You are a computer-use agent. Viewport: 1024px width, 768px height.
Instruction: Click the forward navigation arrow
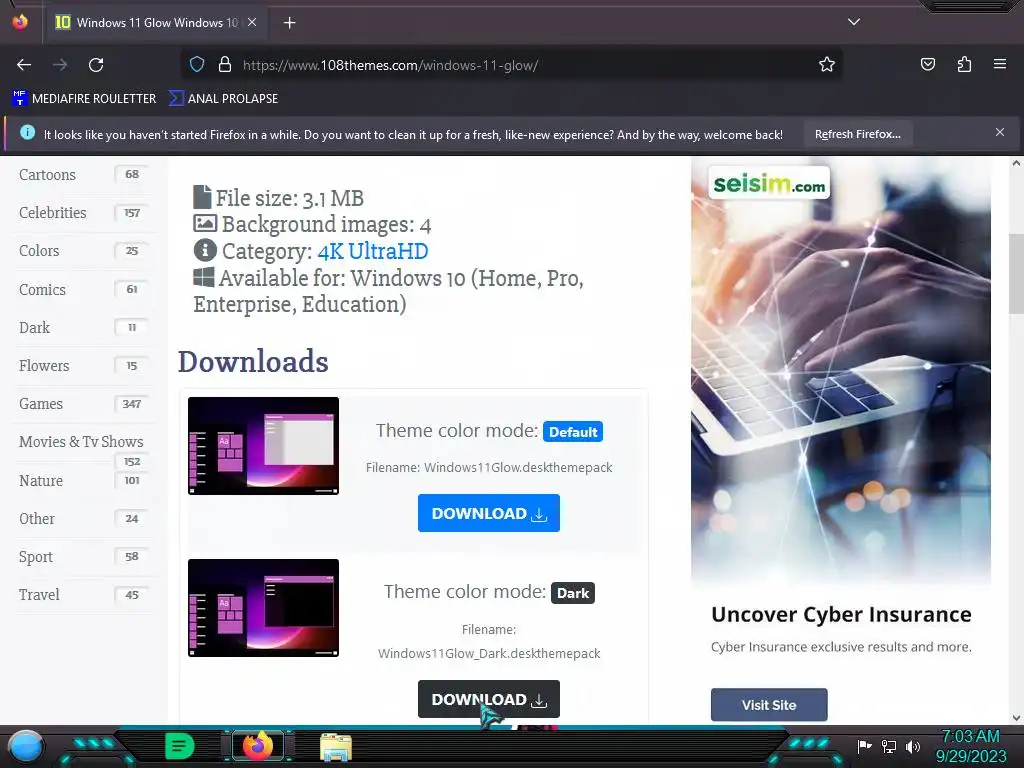[60, 65]
